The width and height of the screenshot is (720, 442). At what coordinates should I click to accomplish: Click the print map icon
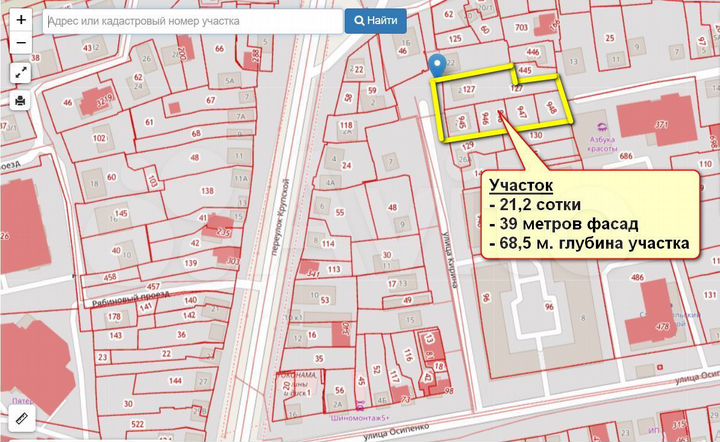pyautogui.click(x=22, y=100)
